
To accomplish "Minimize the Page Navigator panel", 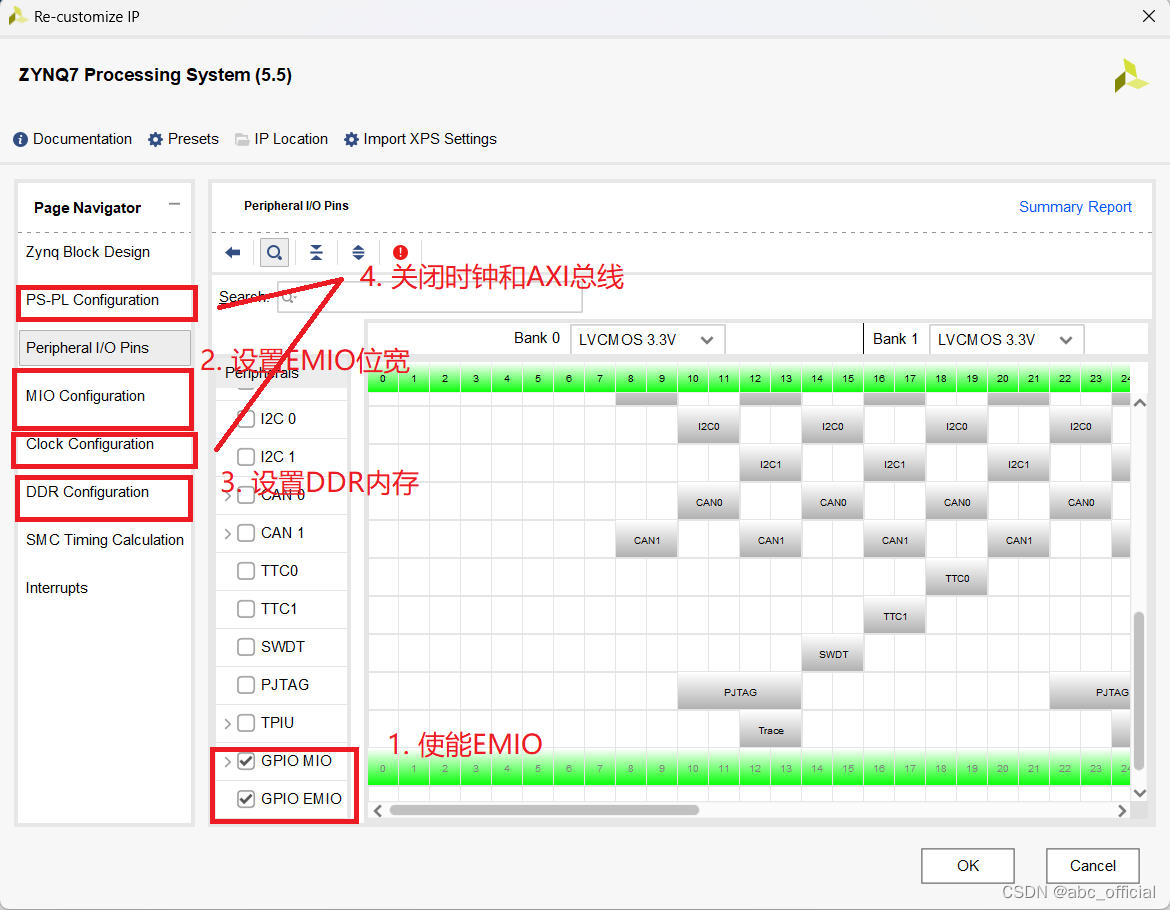I will coord(175,204).
